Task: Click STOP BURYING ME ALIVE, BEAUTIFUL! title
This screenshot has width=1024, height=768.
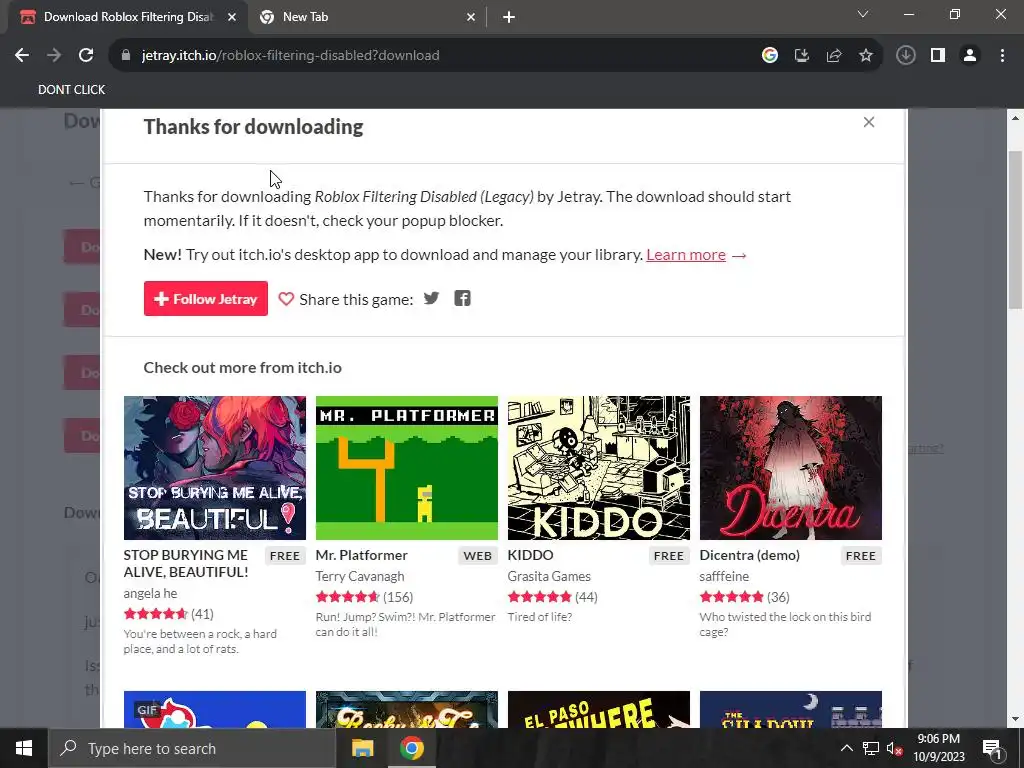Action: pos(186,564)
